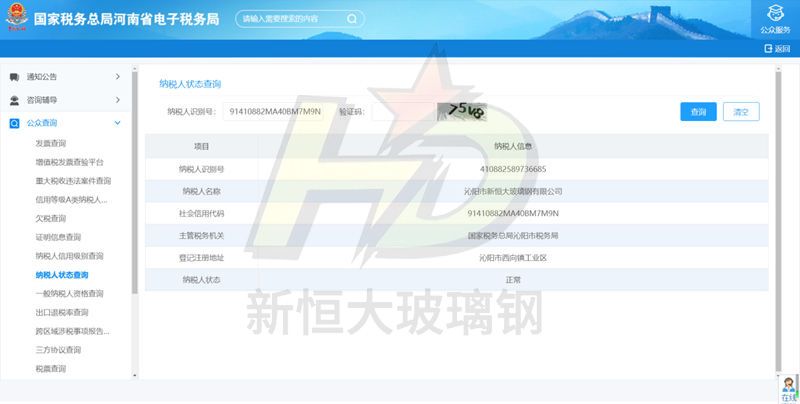This screenshot has height=404, width=800.
Task: Click the 验证码 input field
Action: 402,112
